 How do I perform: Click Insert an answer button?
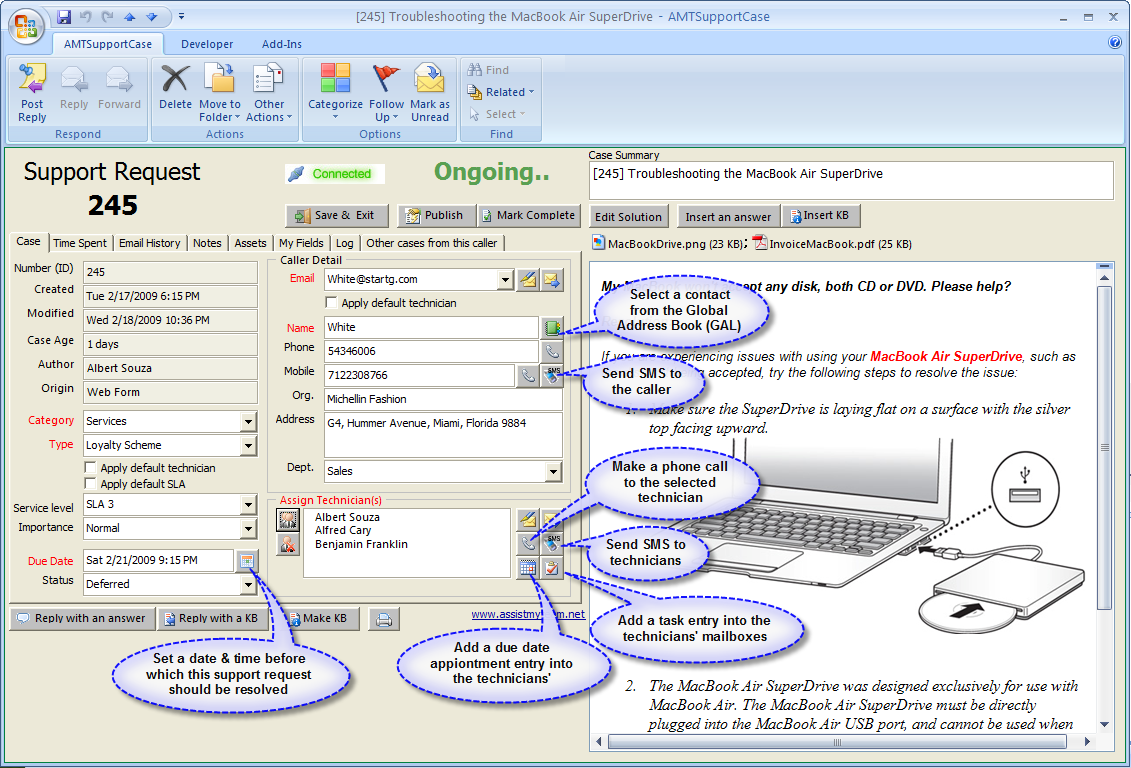point(729,216)
